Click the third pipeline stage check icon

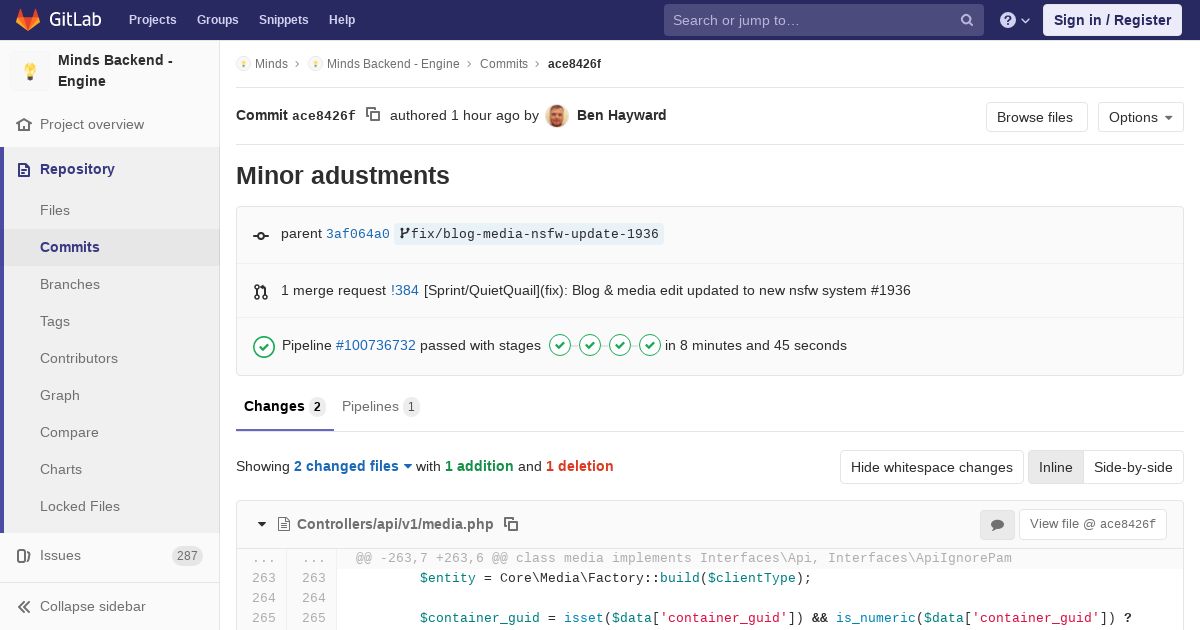tap(620, 345)
